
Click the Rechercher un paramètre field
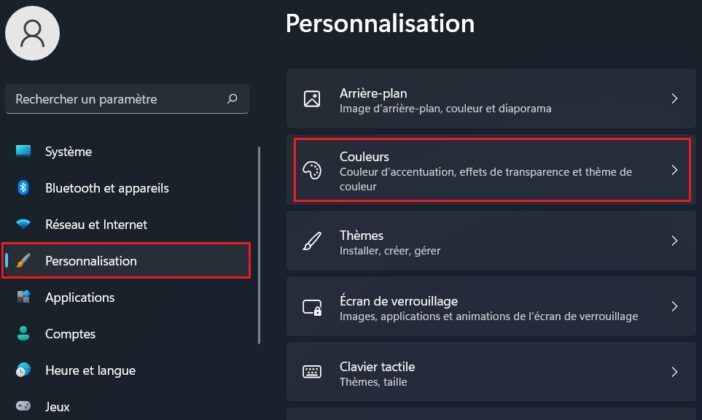127,99
